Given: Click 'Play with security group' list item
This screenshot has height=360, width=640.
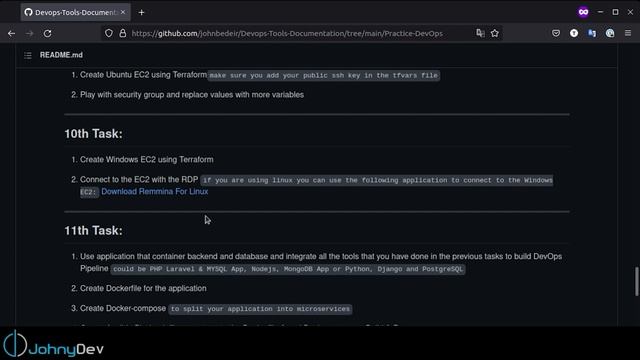Looking at the screenshot, I should [x=192, y=95].
